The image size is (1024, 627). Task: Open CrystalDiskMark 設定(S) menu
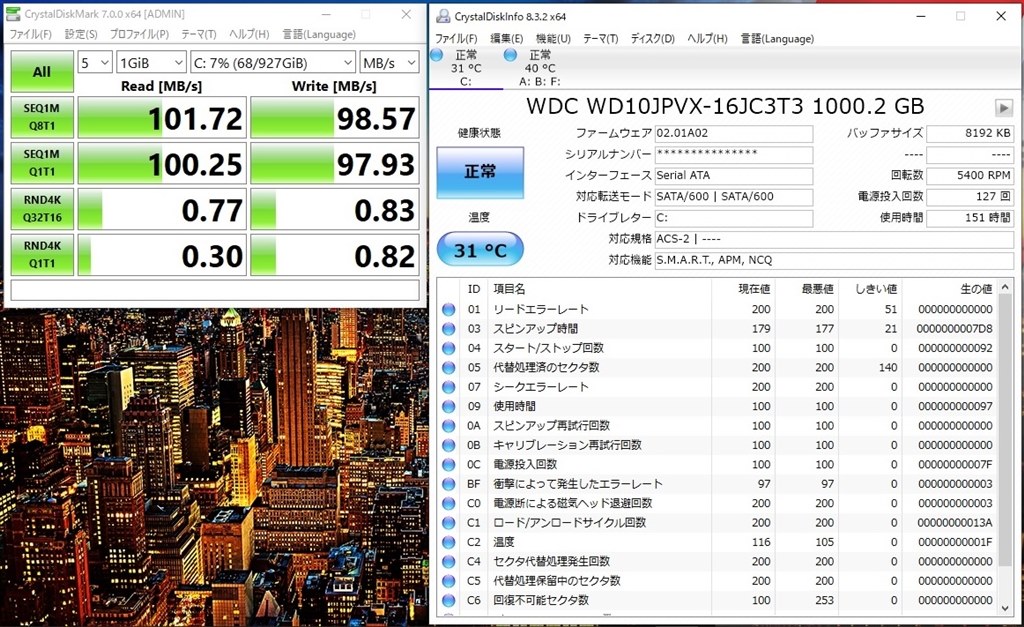point(81,34)
